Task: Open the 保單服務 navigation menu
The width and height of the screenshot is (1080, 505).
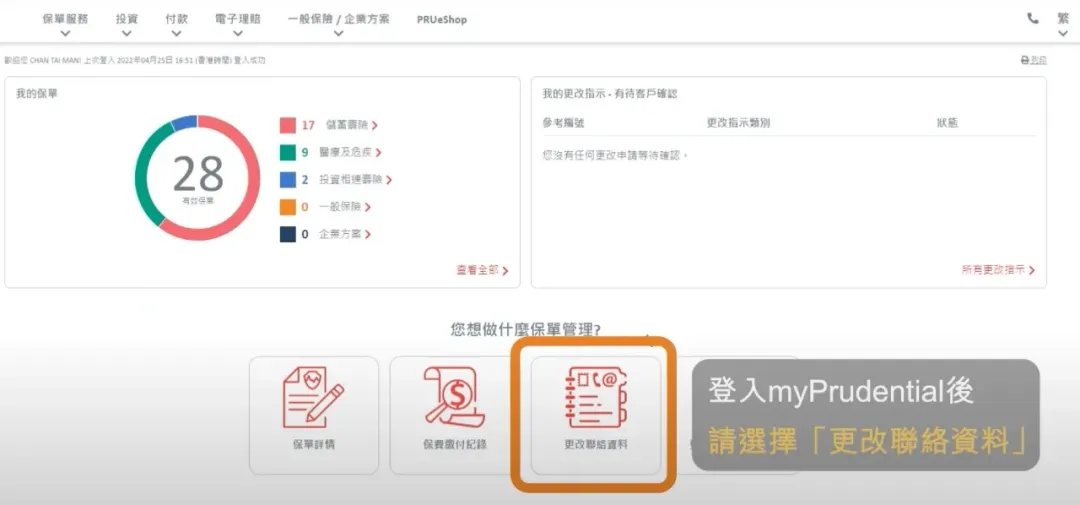Action: tap(65, 19)
